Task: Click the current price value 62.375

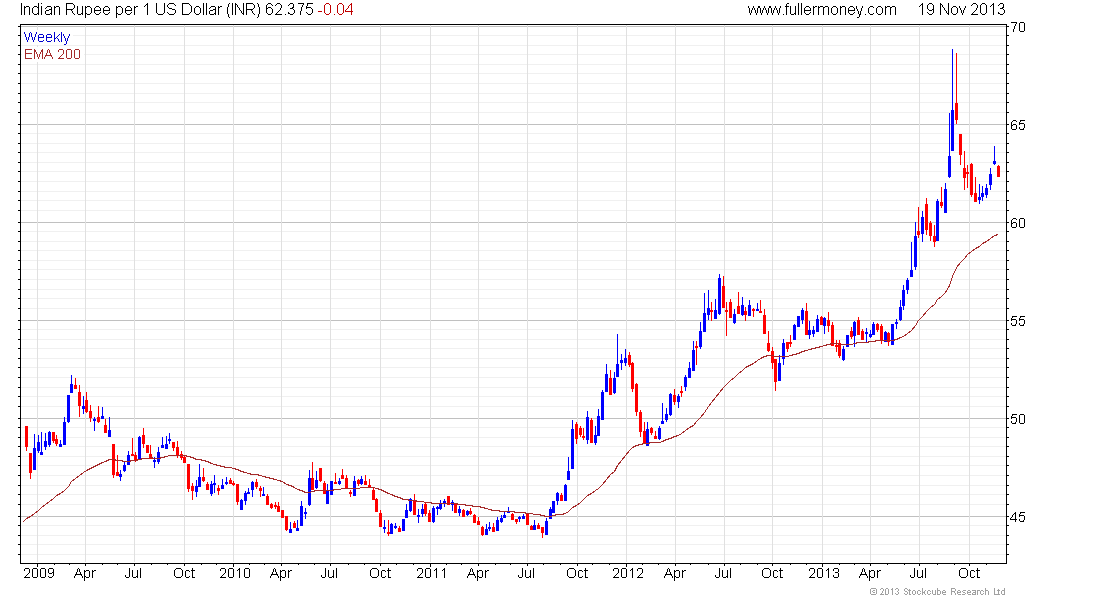Action: point(288,10)
